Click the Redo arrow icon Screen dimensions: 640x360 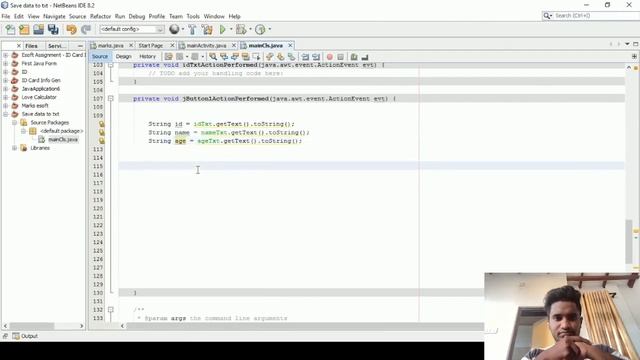pos(86,29)
